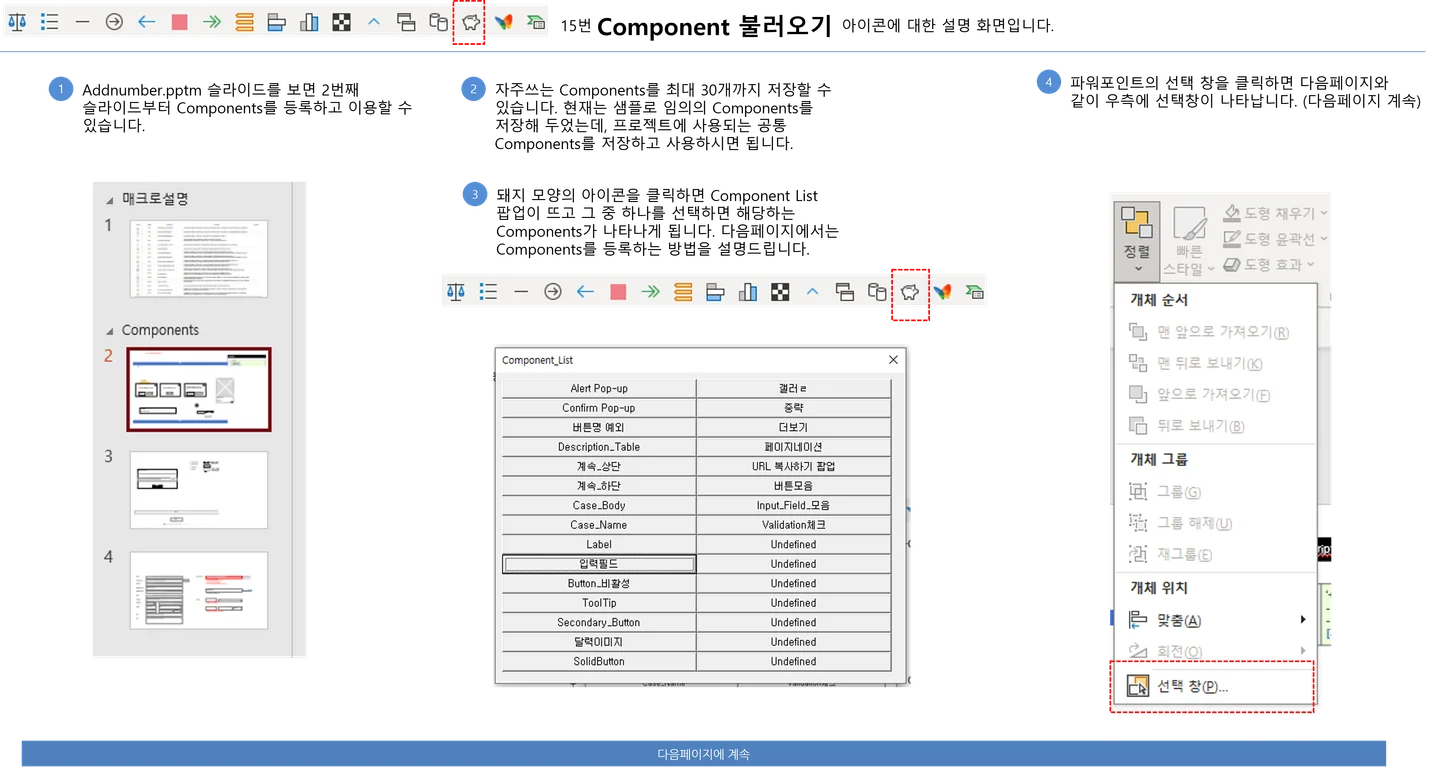Select the 그룹 해제(U) menu item
The width and height of the screenshot is (1430, 768).
point(1216,523)
